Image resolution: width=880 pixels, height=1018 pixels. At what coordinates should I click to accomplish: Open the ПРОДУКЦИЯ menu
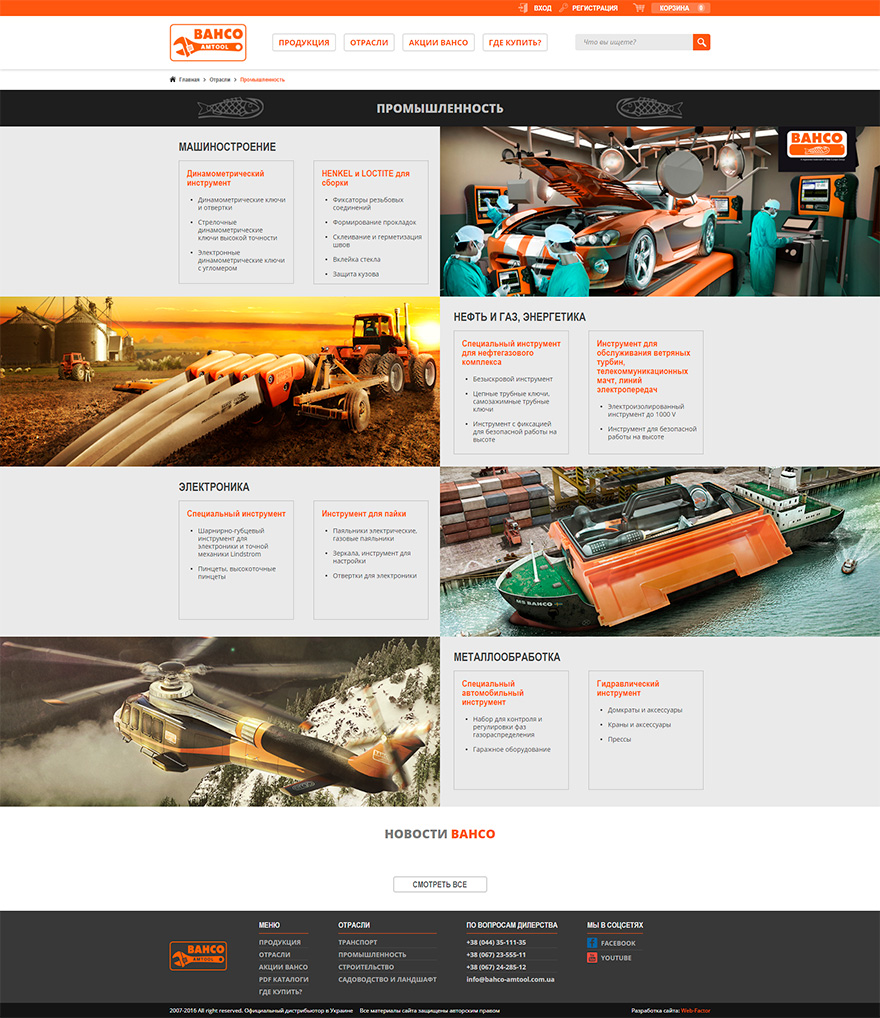pos(304,43)
